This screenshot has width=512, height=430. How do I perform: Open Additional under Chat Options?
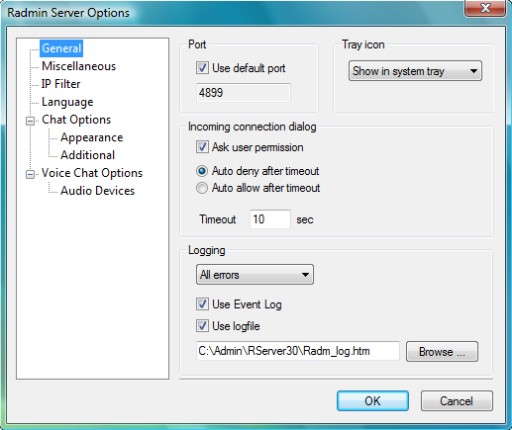click(x=88, y=155)
